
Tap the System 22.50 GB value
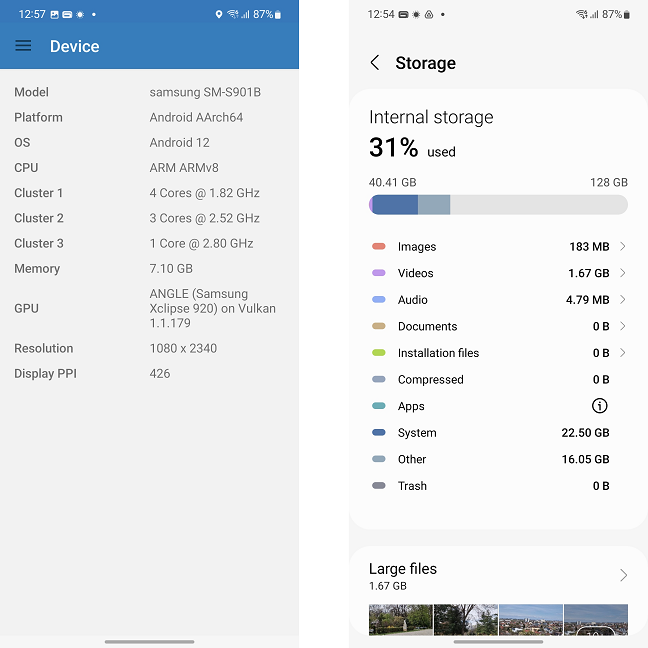585,433
